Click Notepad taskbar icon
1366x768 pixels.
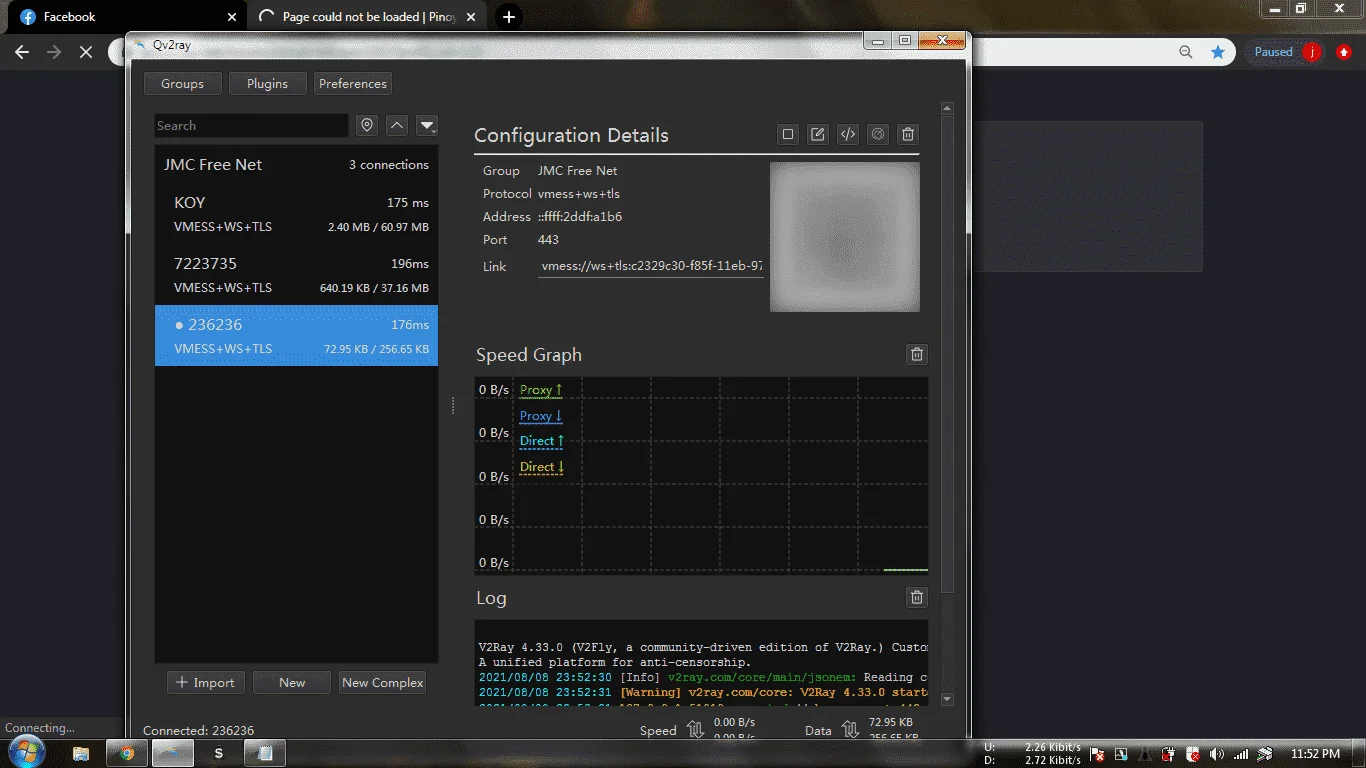tap(265, 753)
